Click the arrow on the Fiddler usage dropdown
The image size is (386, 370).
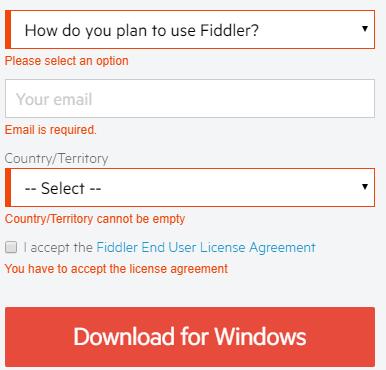(365, 29)
